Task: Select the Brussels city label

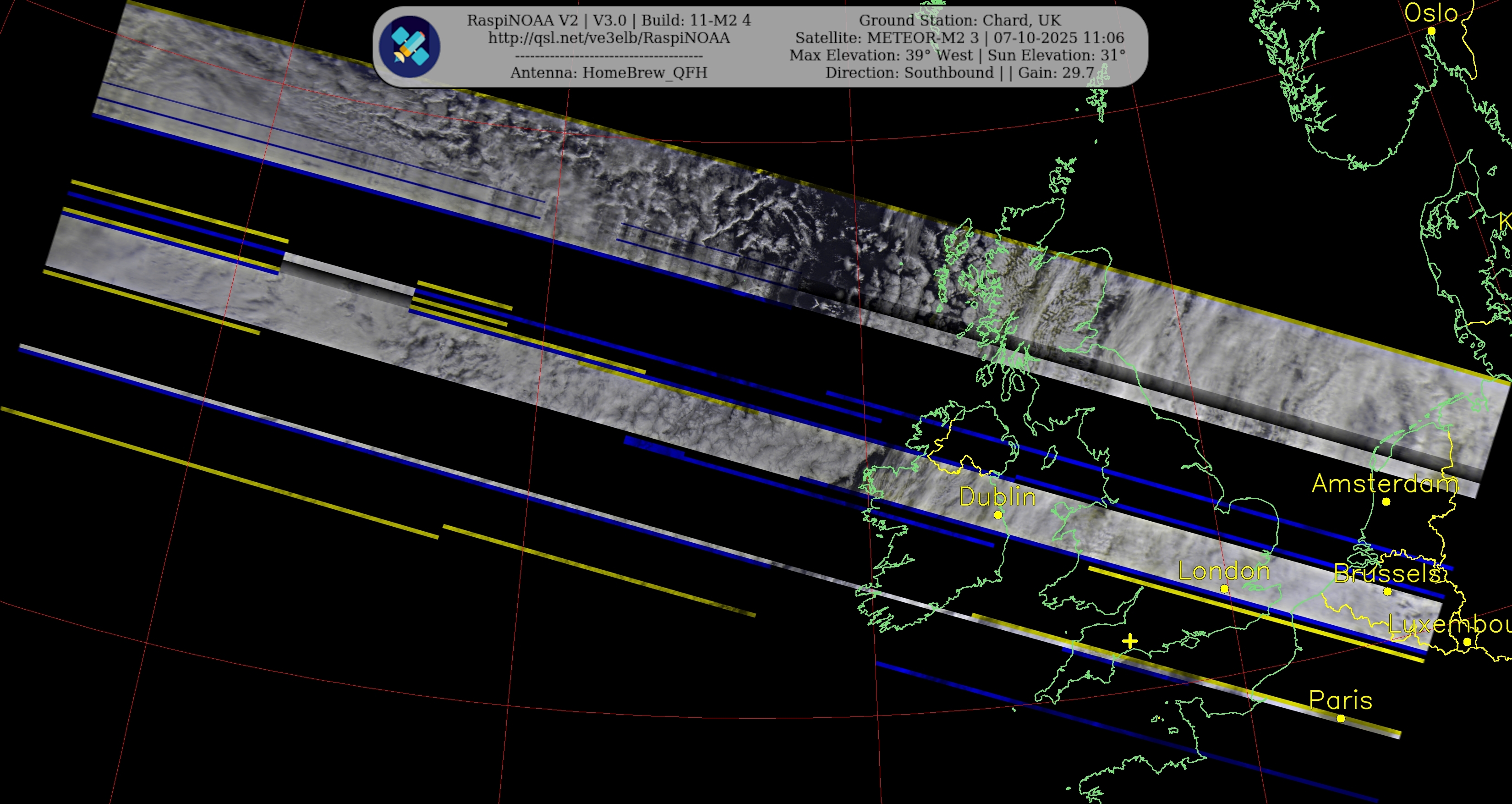Action: (1386, 573)
